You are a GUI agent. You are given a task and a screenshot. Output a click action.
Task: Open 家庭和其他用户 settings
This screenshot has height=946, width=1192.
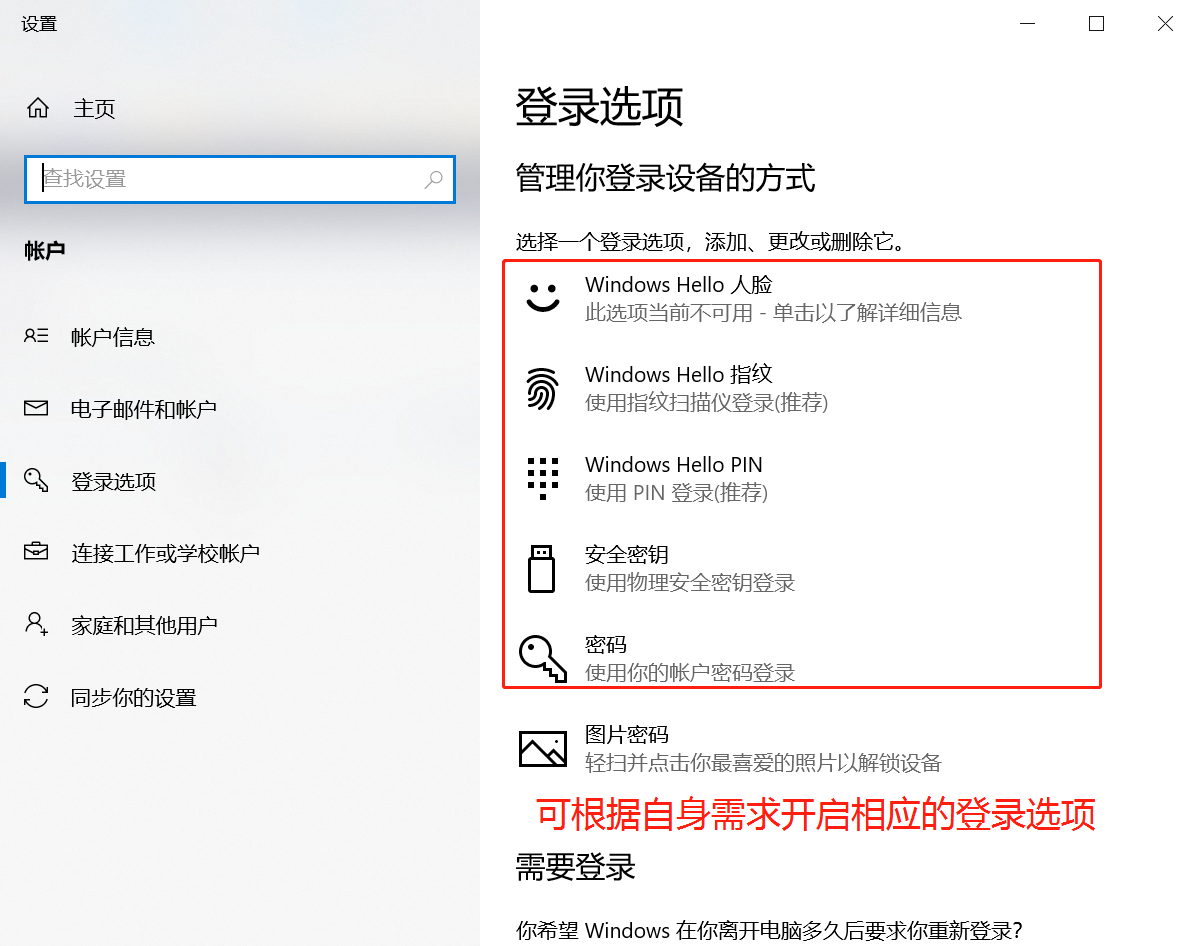[x=144, y=625]
